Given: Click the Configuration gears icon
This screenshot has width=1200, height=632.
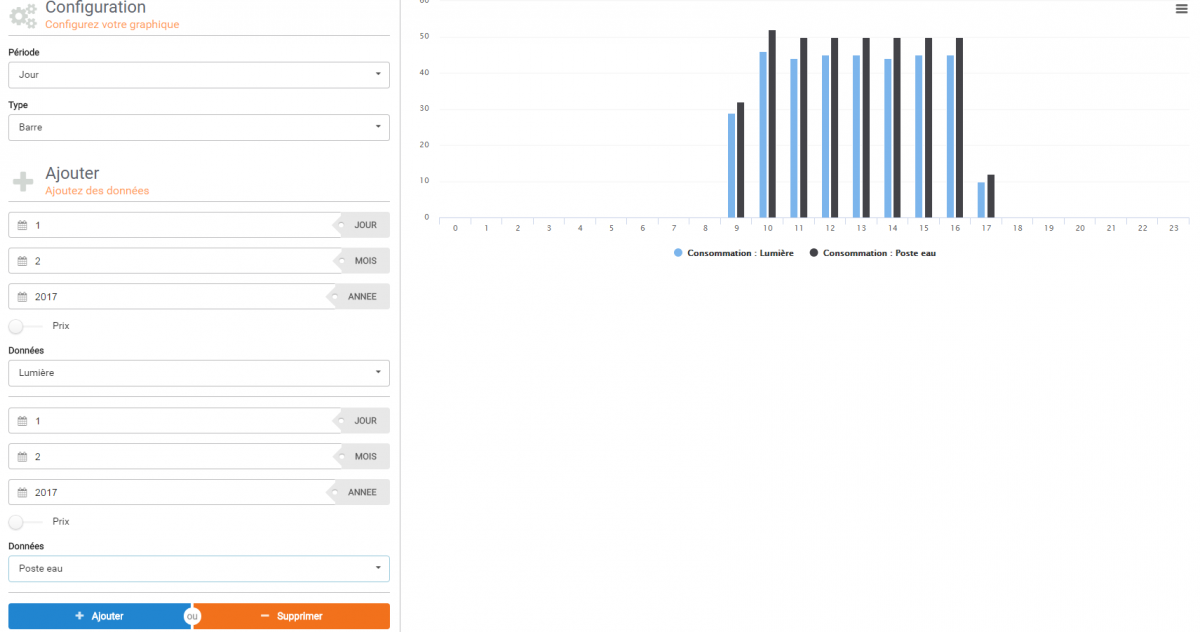Looking at the screenshot, I should pyautogui.click(x=23, y=14).
